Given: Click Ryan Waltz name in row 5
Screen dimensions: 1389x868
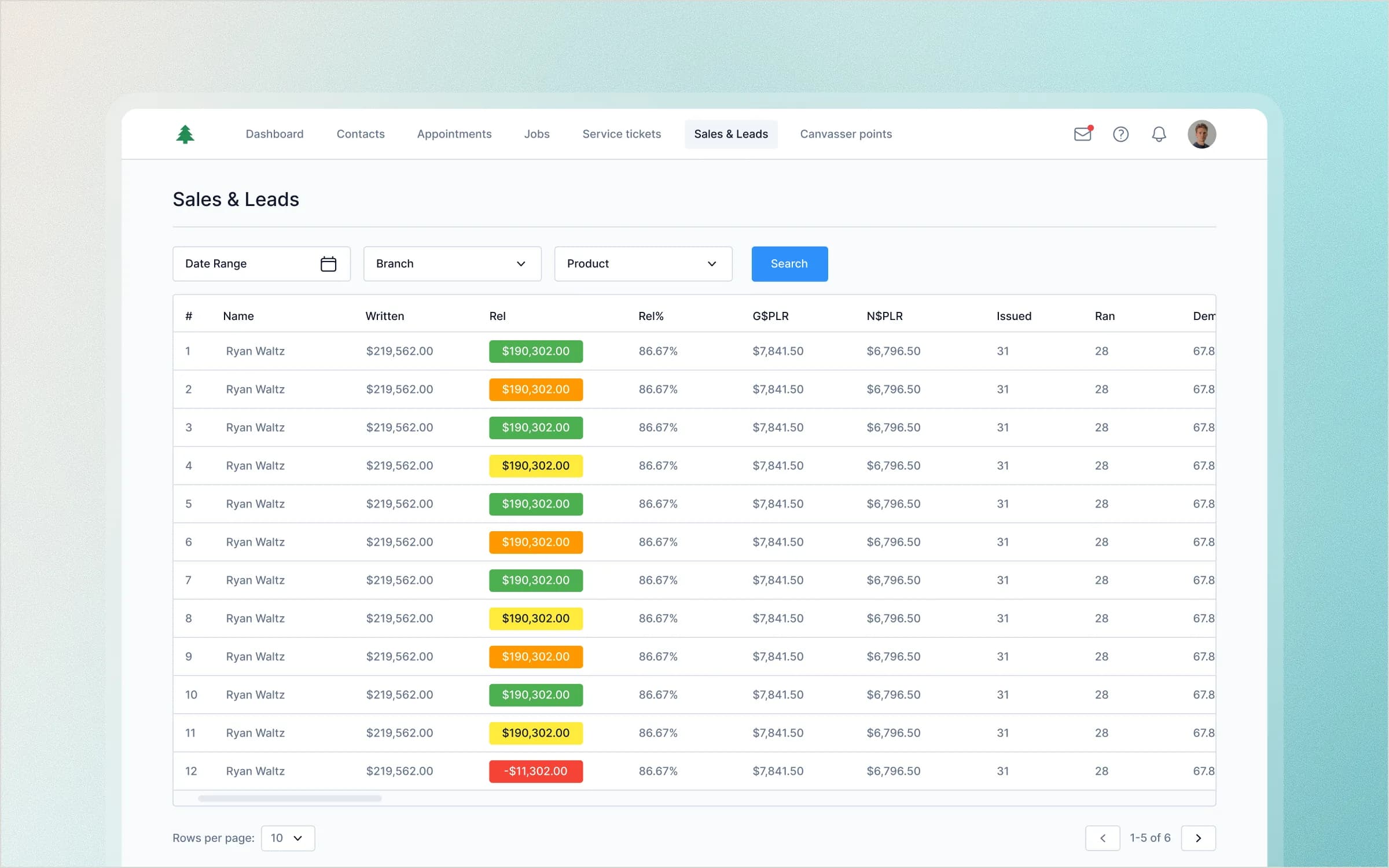Looking at the screenshot, I should pos(255,504).
